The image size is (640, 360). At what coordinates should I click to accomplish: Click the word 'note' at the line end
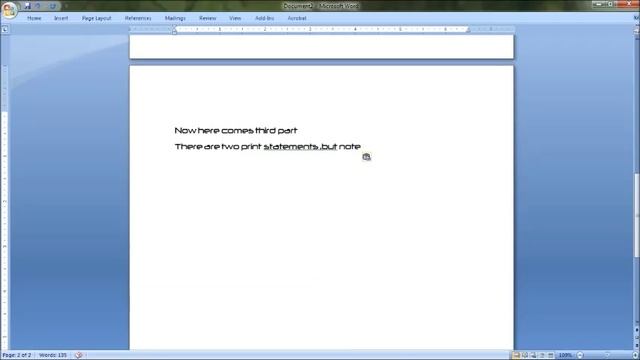(350, 147)
